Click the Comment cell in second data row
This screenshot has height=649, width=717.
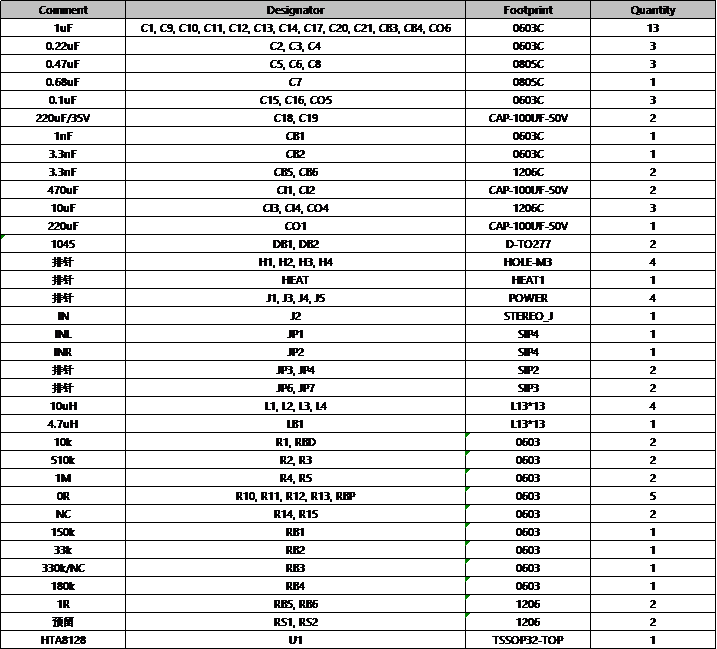[x=62, y=47]
